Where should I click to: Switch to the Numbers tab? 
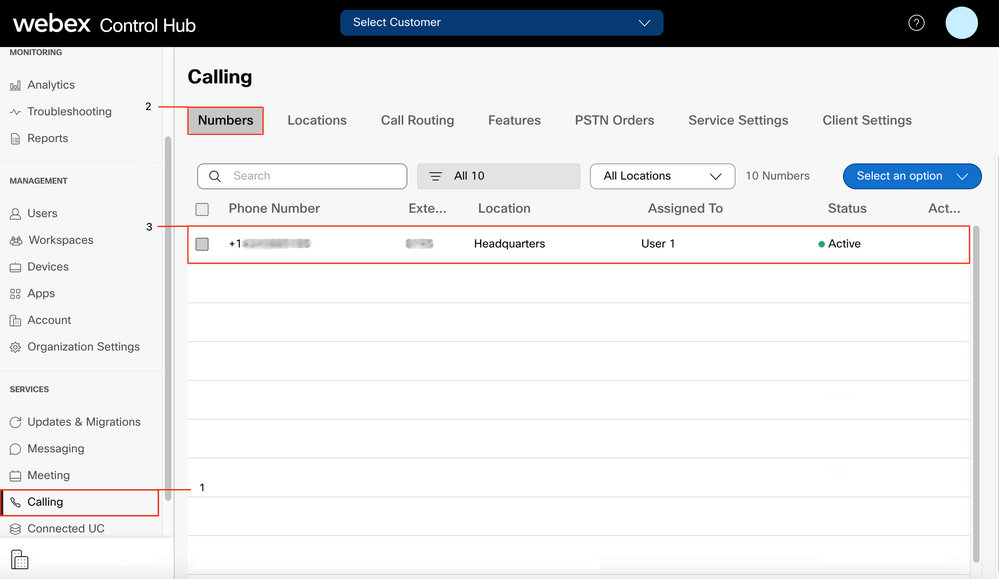tap(226, 120)
